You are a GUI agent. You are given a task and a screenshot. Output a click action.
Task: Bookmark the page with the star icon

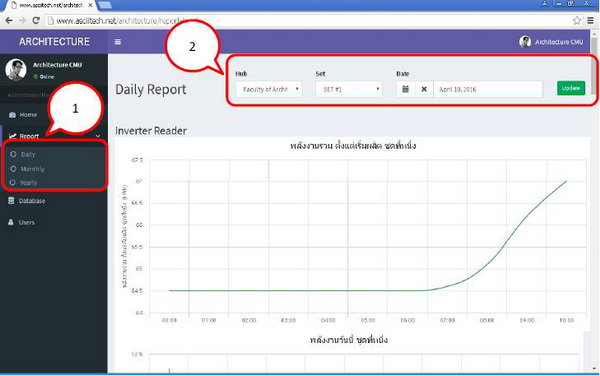(577, 21)
